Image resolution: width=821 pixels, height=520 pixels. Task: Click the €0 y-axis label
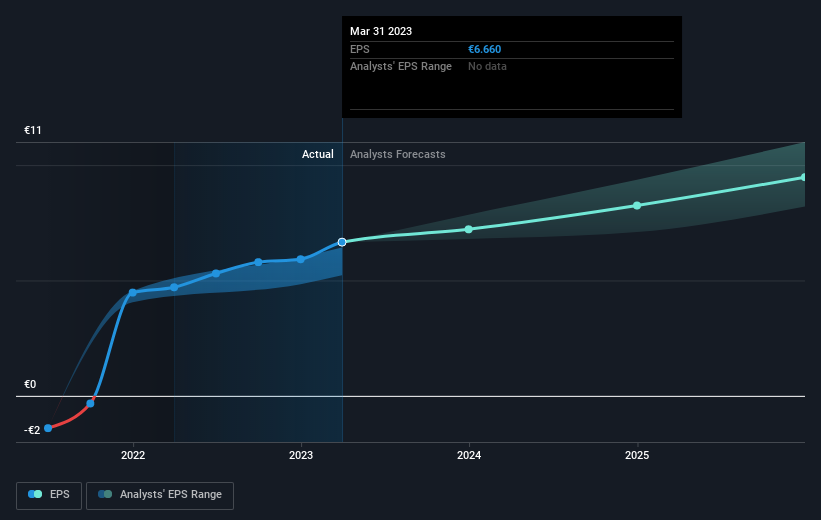(x=30, y=384)
